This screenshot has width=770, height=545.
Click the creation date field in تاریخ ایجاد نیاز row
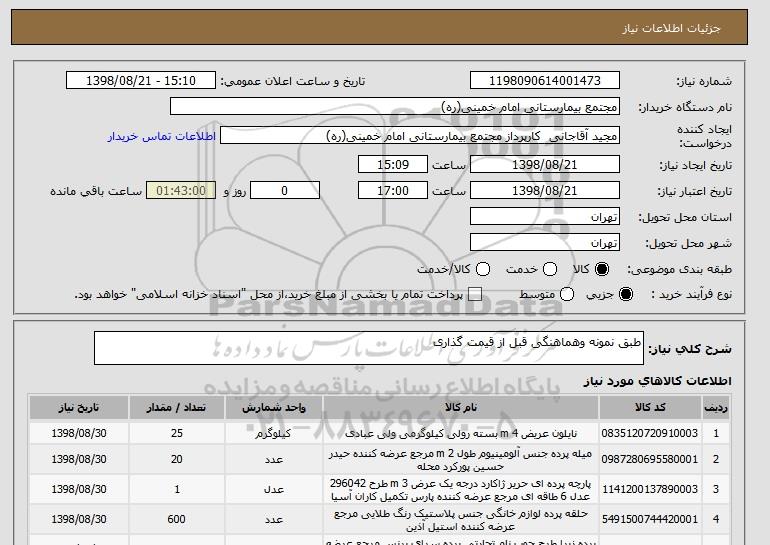[545, 164]
